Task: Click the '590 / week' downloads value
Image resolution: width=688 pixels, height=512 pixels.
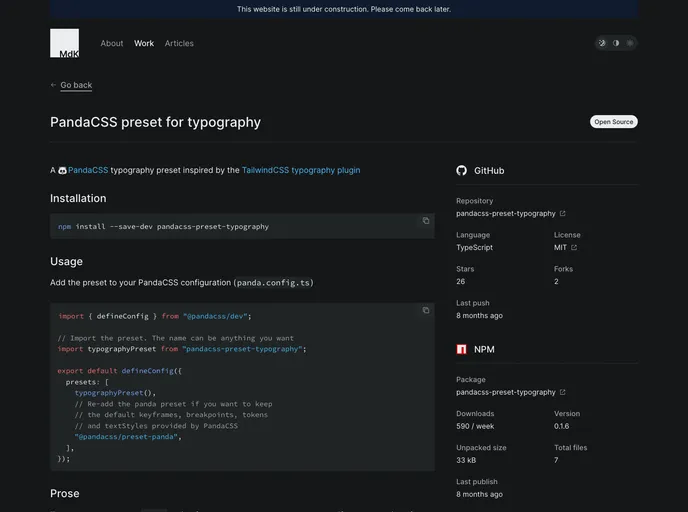Action: pos(475,426)
